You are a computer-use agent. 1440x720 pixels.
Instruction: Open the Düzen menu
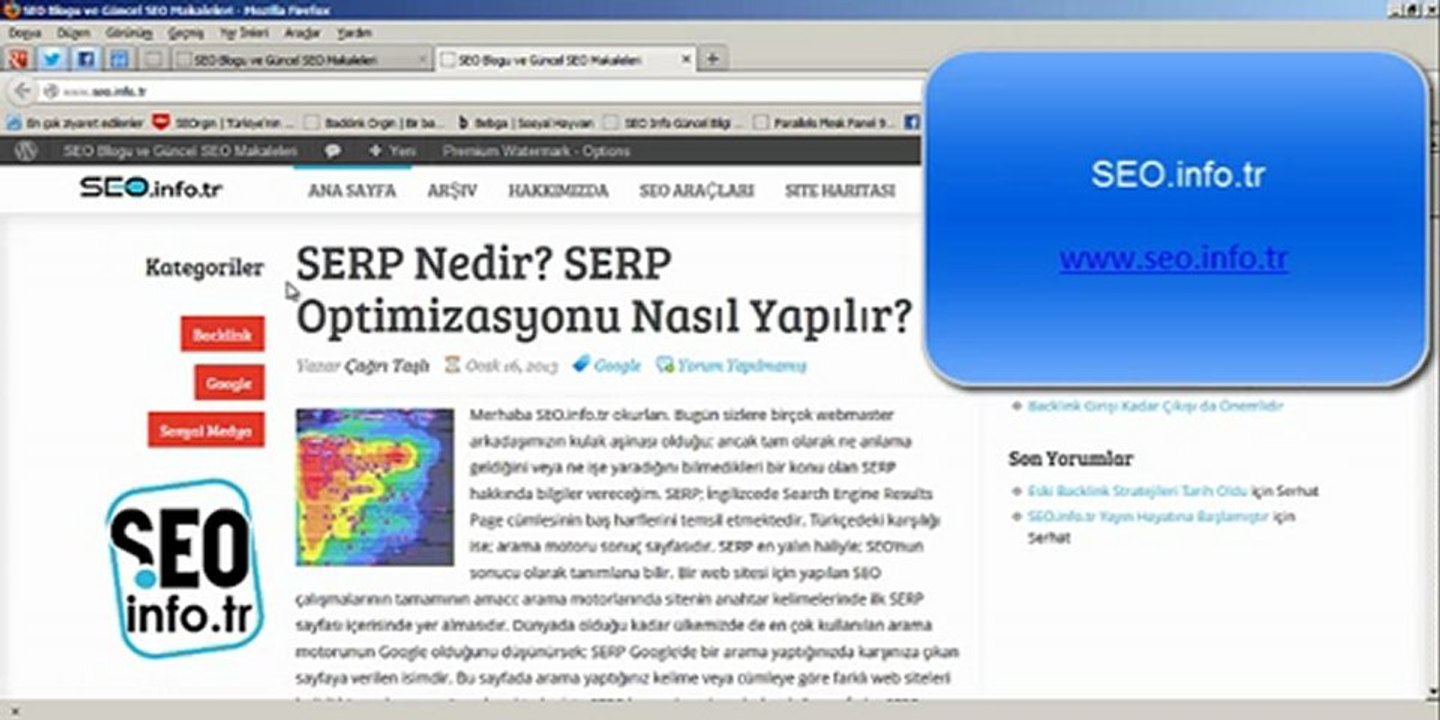[x=73, y=33]
